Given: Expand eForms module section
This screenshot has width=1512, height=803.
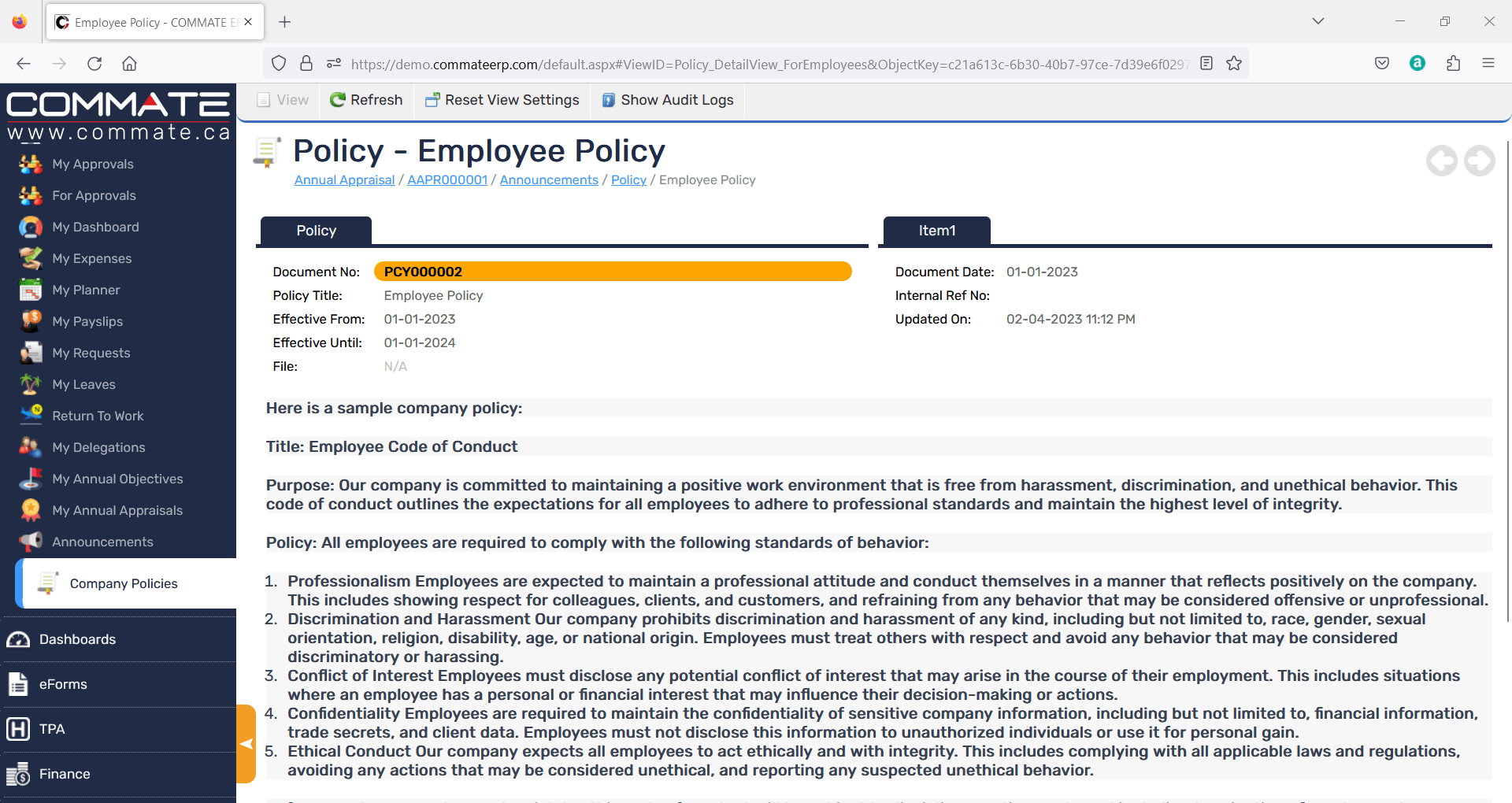Looking at the screenshot, I should pyautogui.click(x=118, y=684).
